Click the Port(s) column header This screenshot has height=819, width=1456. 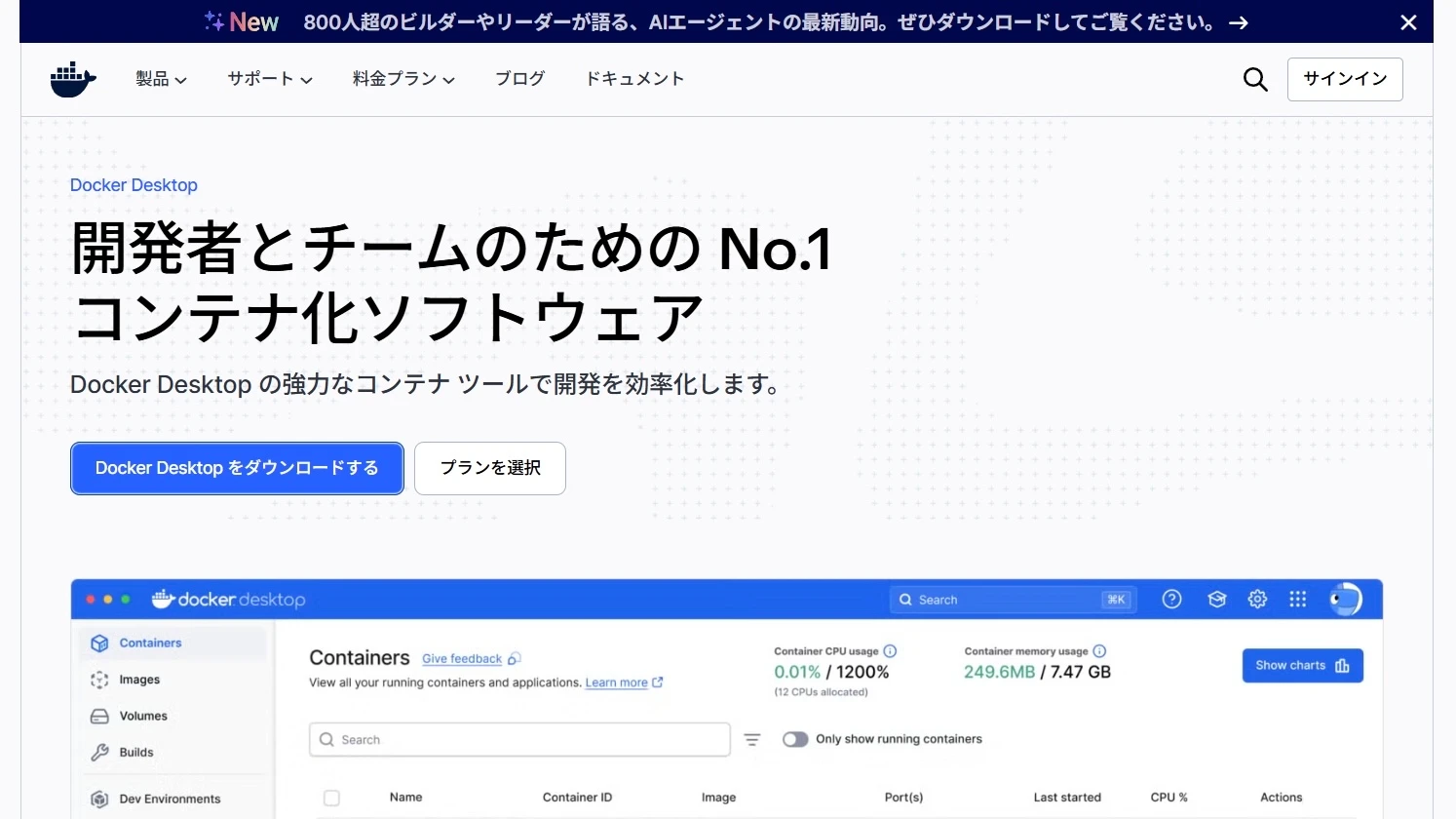coord(903,798)
